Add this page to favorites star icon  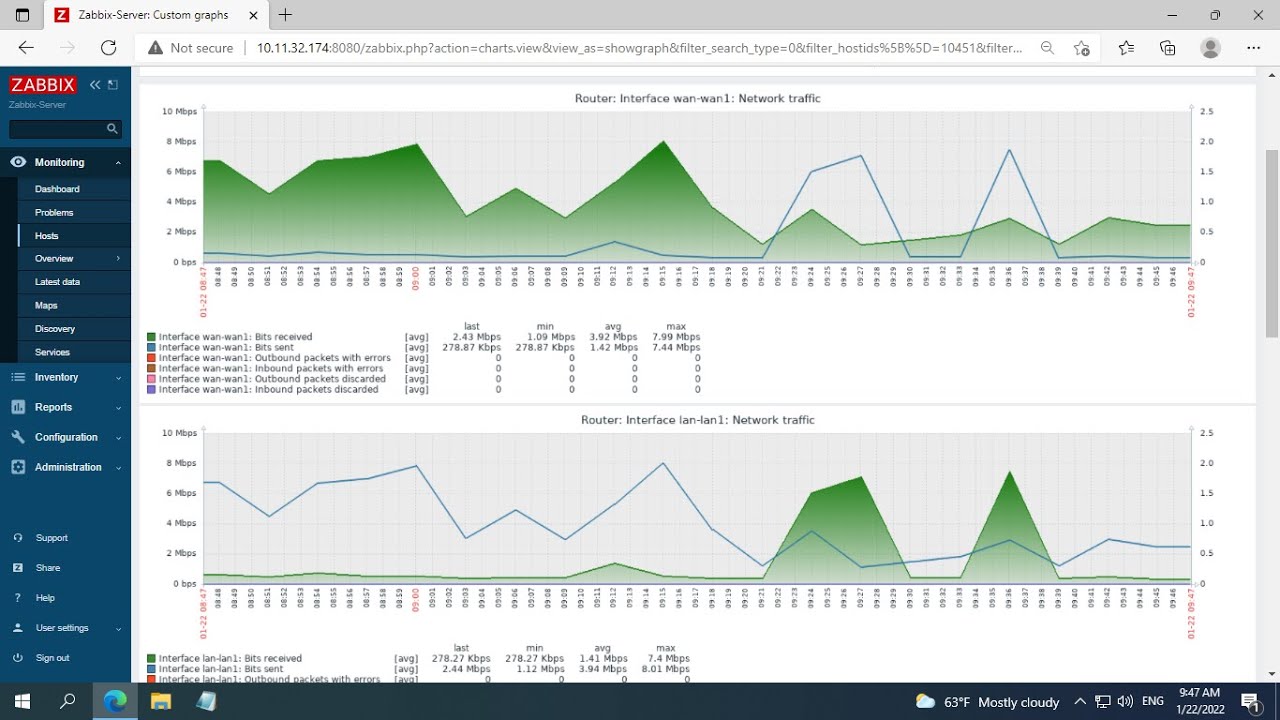(x=1082, y=48)
